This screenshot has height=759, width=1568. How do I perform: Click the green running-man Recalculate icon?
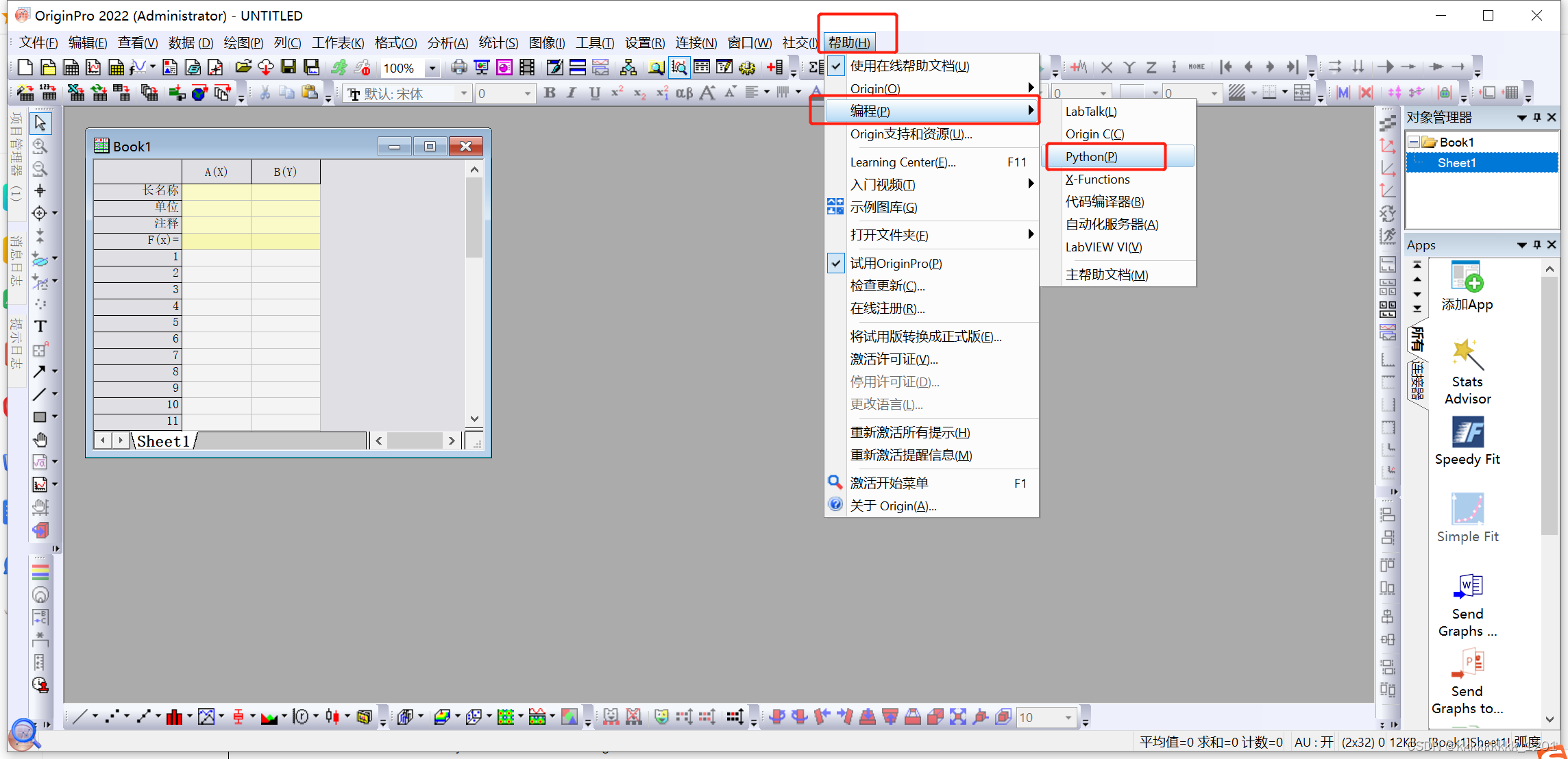(339, 67)
